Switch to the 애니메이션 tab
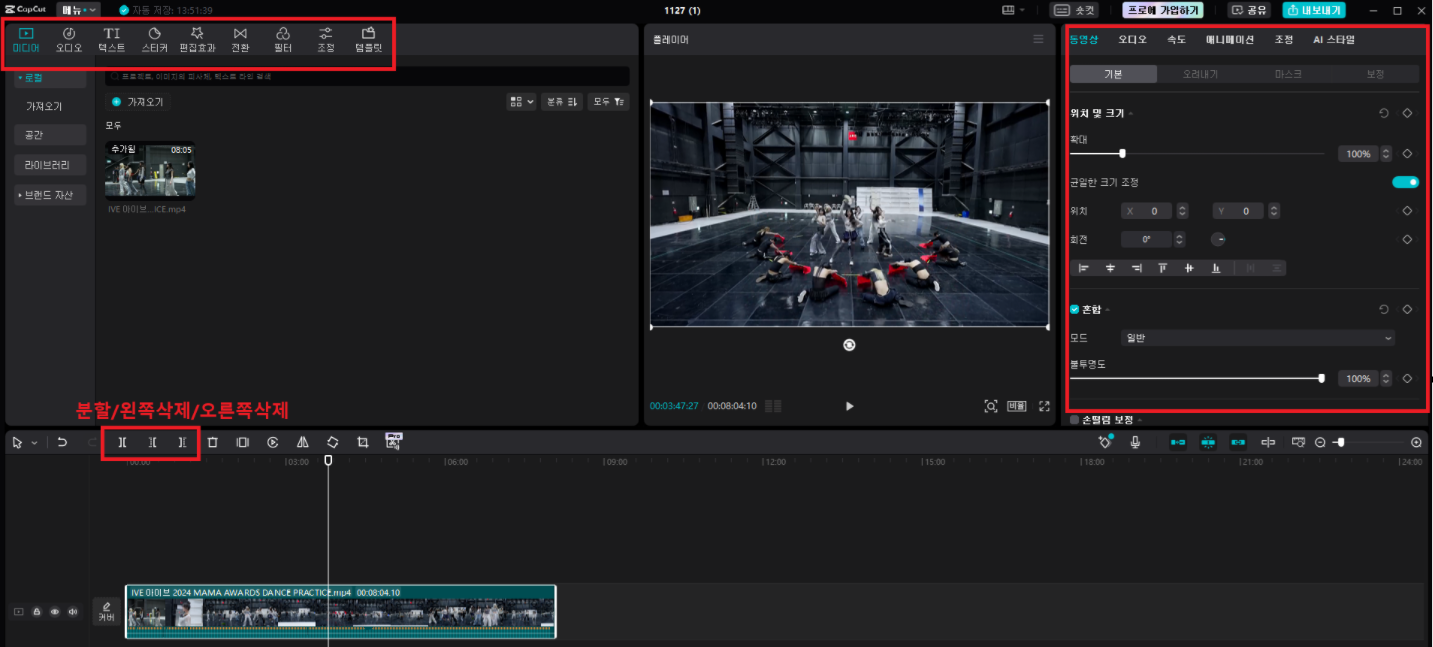1433x647 pixels. (1229, 40)
